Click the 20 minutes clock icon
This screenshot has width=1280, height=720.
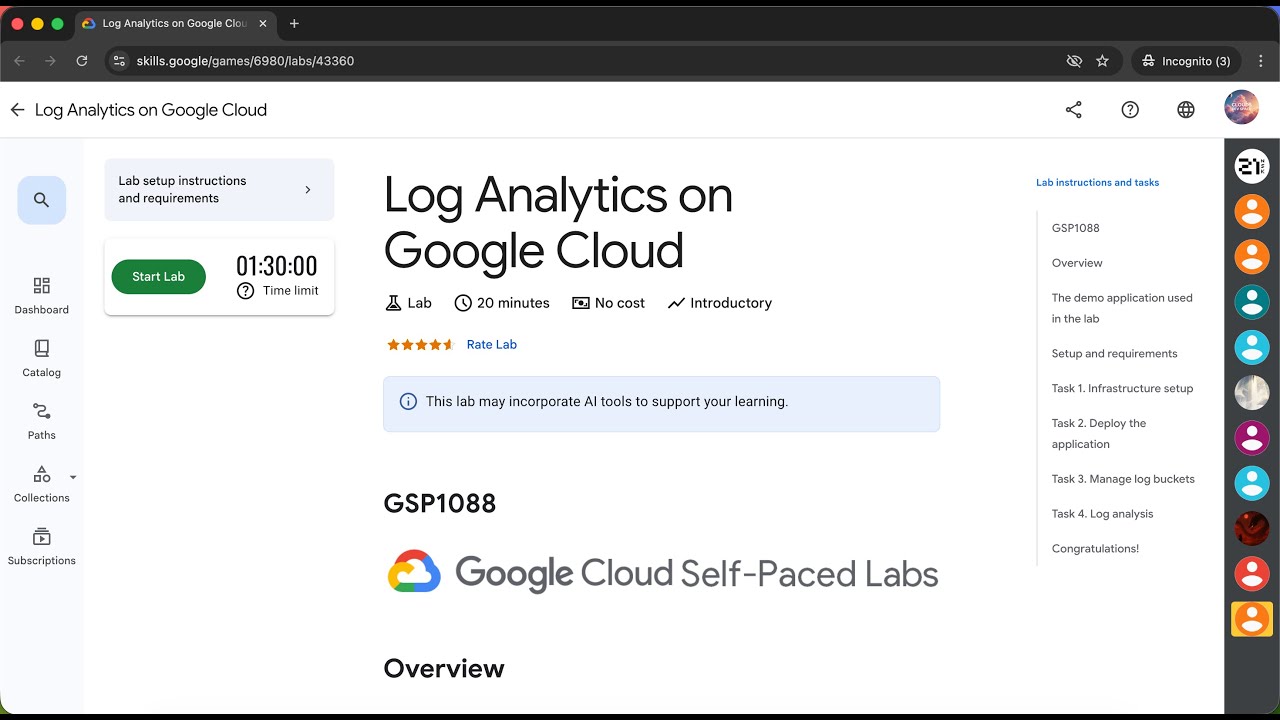pyautogui.click(x=463, y=303)
